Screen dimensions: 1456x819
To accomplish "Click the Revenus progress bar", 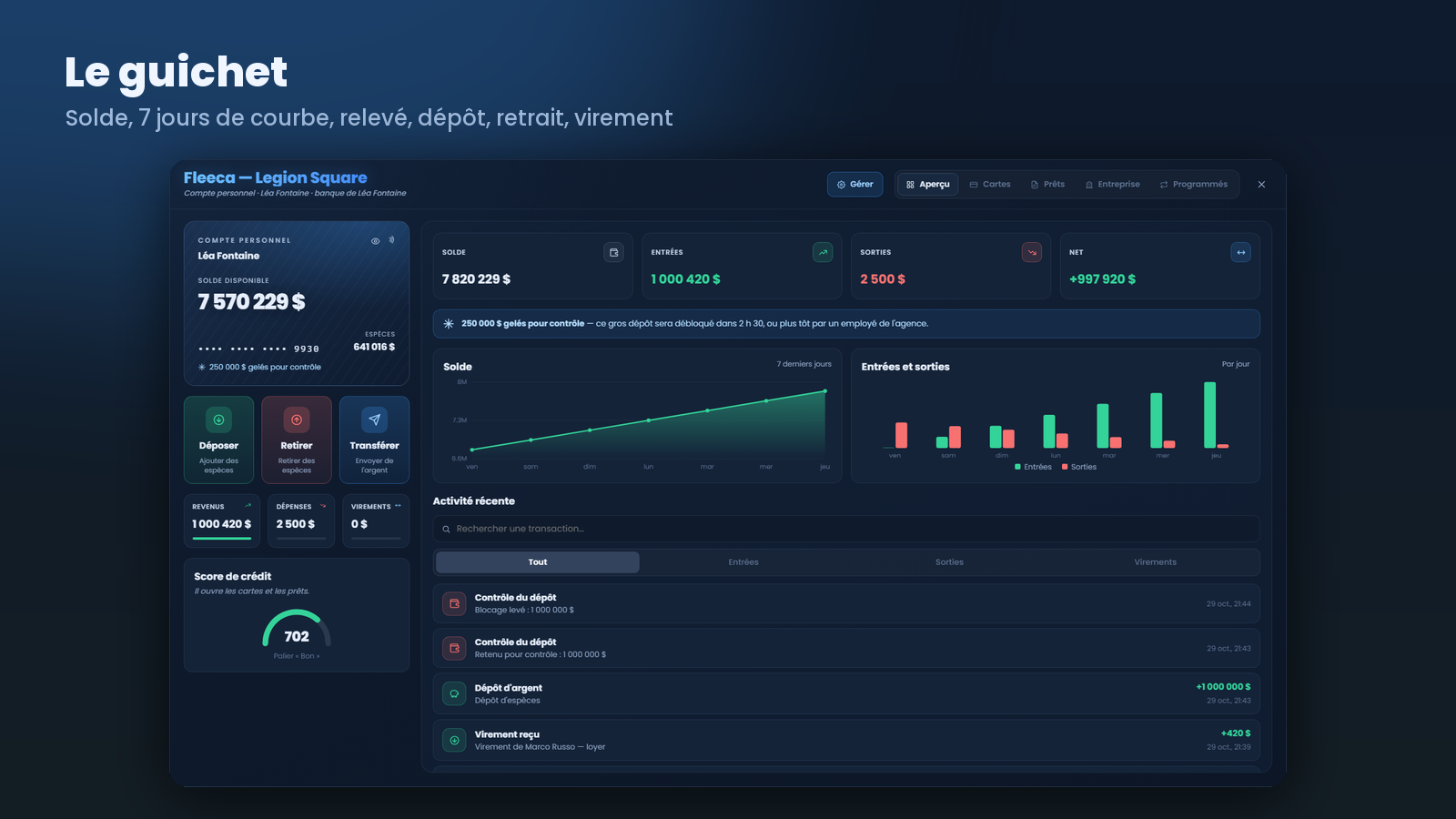I will point(222,539).
